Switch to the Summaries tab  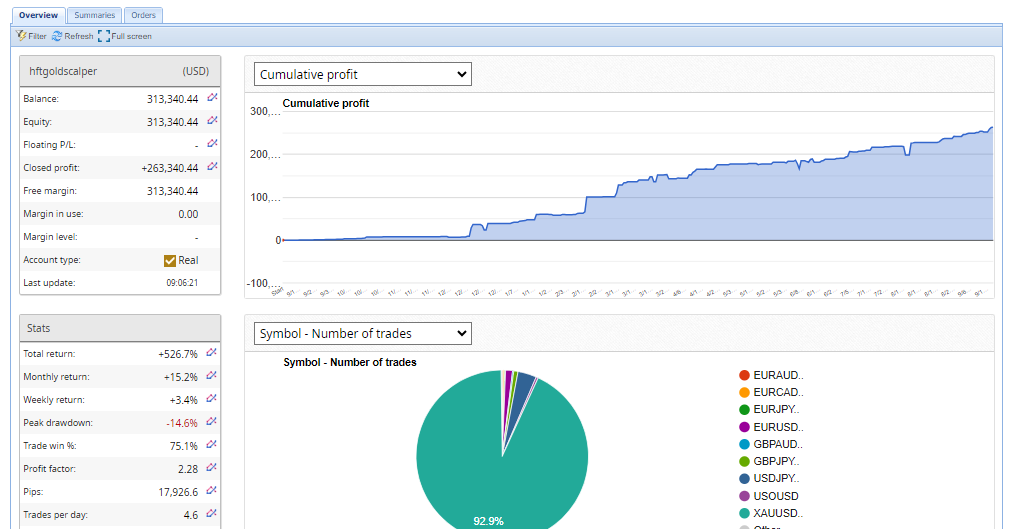click(x=94, y=15)
